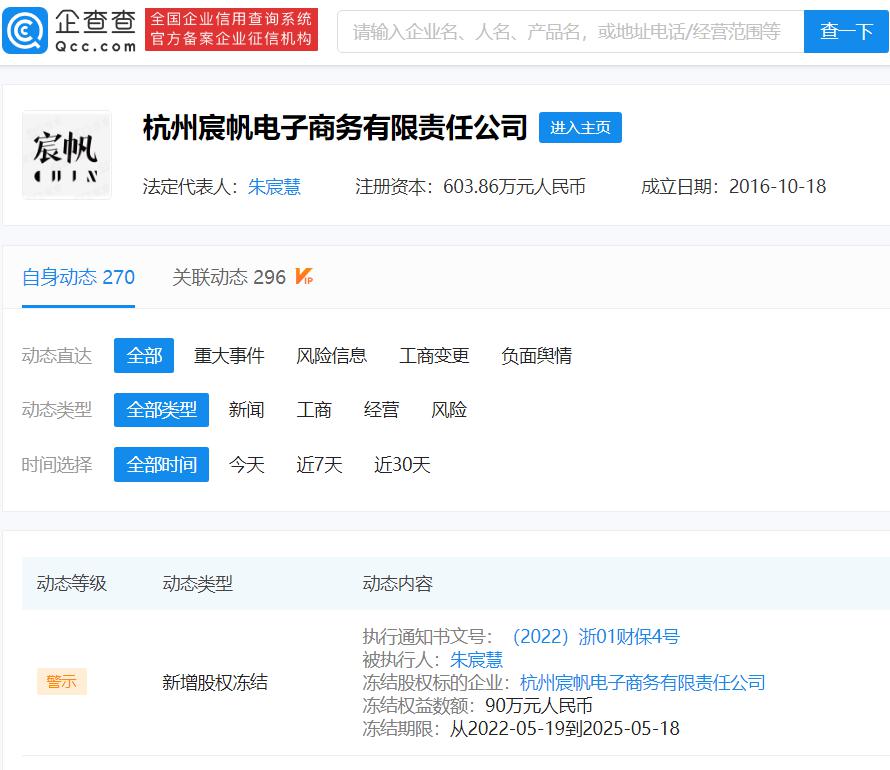Choose the 负面舆情 filter option
Viewport: 890px width, 770px height.
pyautogui.click(x=536, y=356)
